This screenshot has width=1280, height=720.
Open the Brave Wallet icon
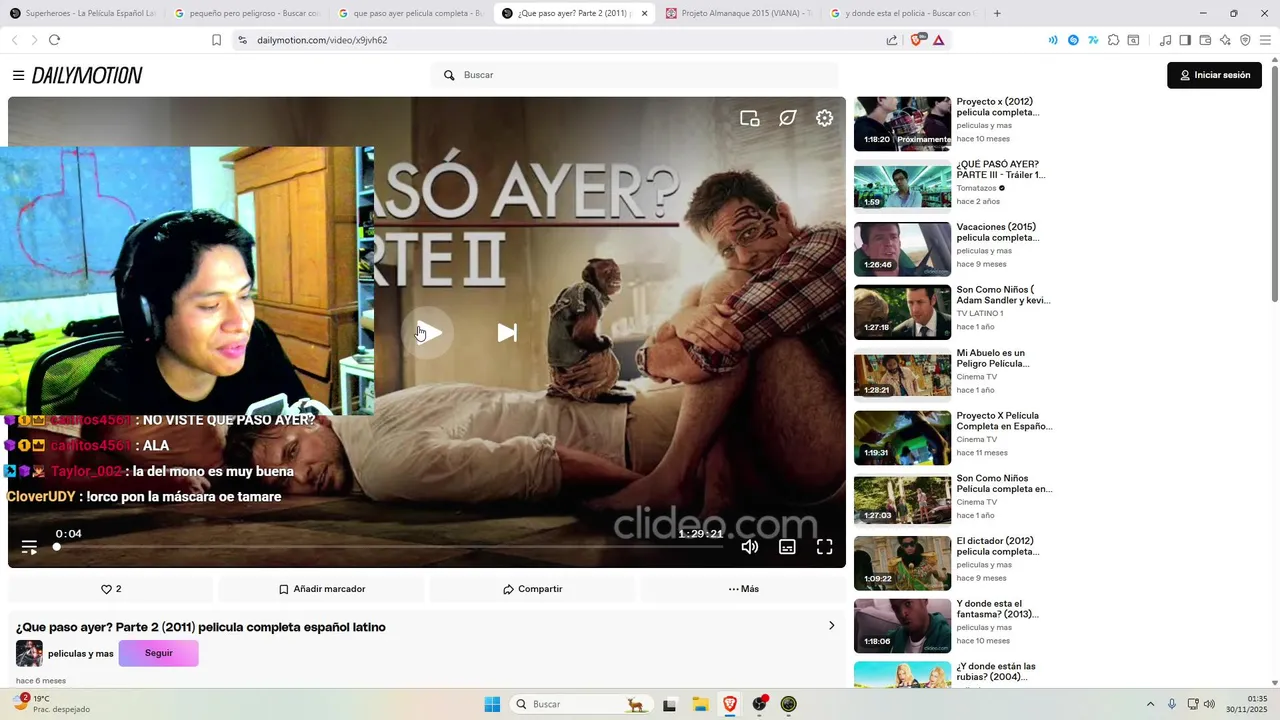click(x=1205, y=40)
